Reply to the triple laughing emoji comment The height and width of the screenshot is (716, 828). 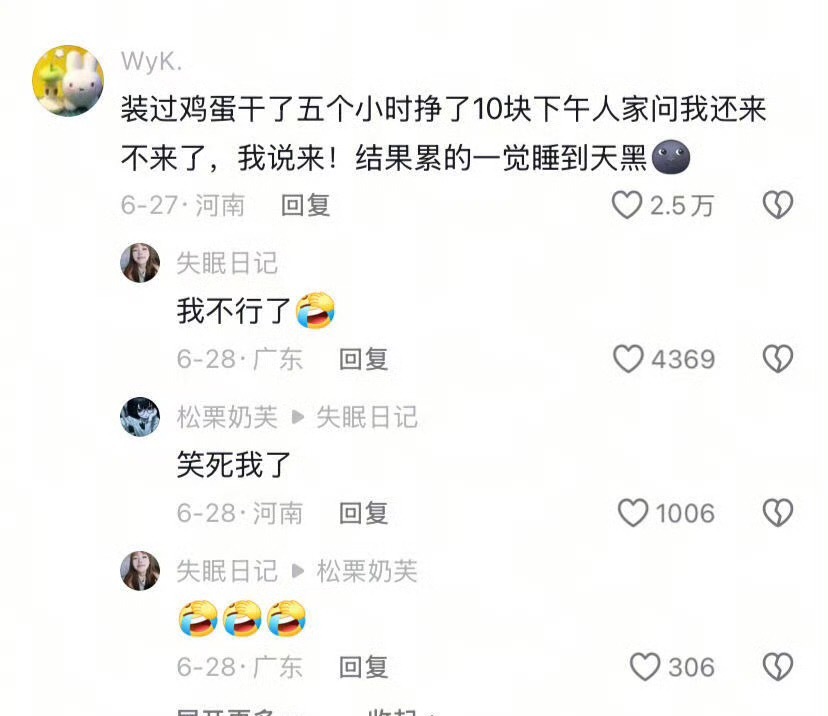[x=363, y=667]
